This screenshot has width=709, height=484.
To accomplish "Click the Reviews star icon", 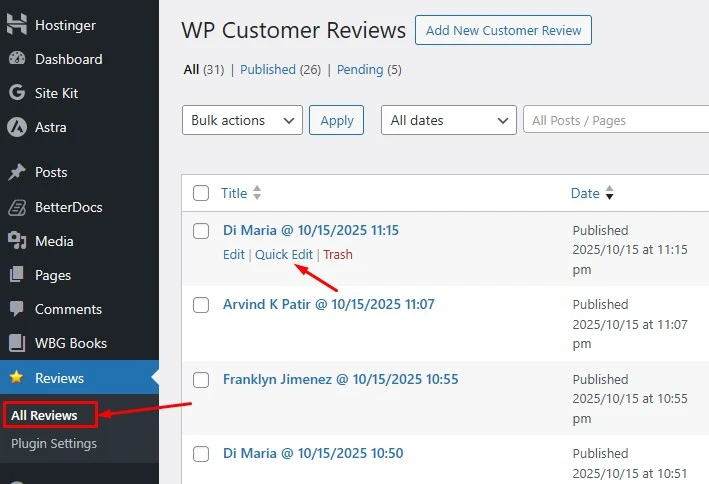I will 17,377.
